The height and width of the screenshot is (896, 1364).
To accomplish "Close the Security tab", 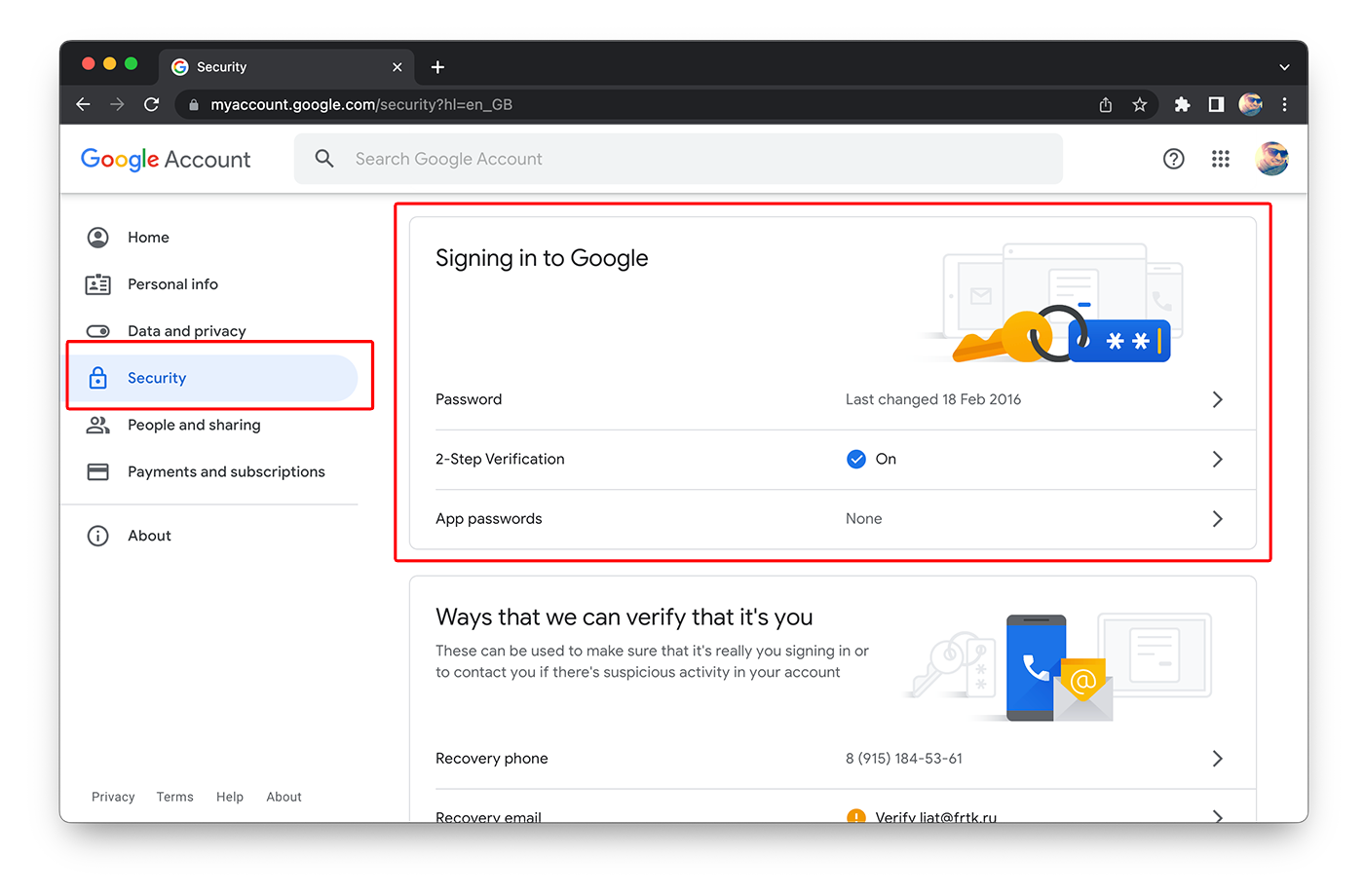I will point(397,67).
